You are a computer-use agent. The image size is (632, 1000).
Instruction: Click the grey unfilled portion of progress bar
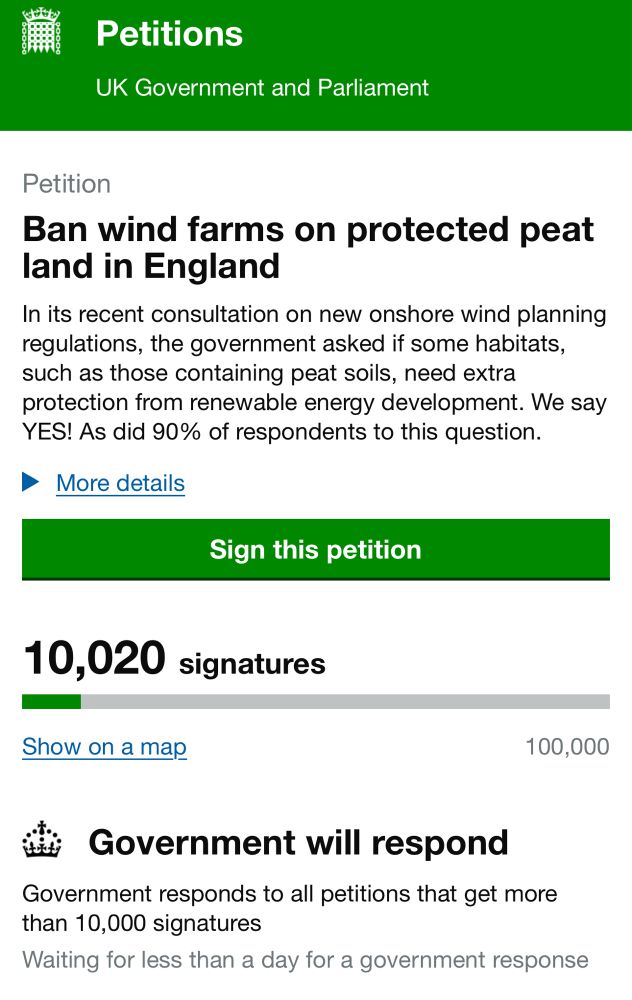coord(345,702)
